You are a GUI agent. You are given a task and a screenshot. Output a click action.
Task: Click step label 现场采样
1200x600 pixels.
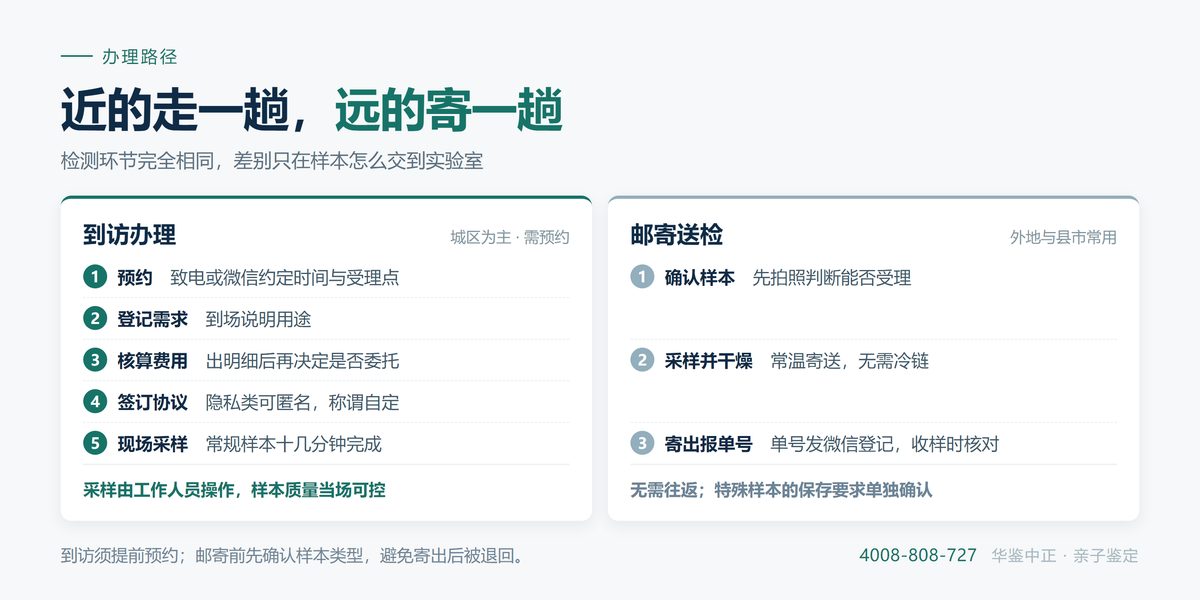[x=152, y=444]
